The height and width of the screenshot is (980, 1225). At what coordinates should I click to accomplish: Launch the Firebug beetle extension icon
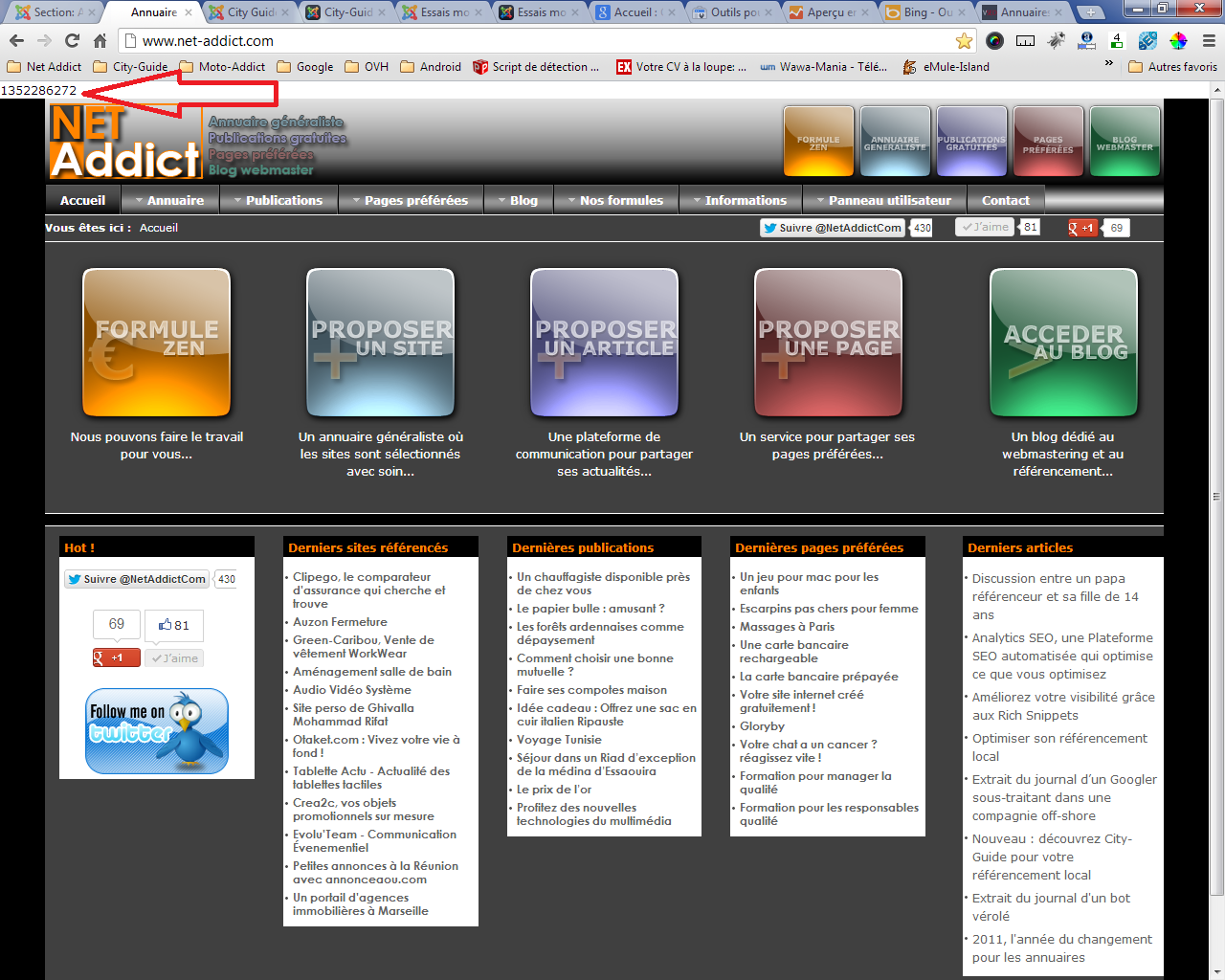click(x=1056, y=40)
